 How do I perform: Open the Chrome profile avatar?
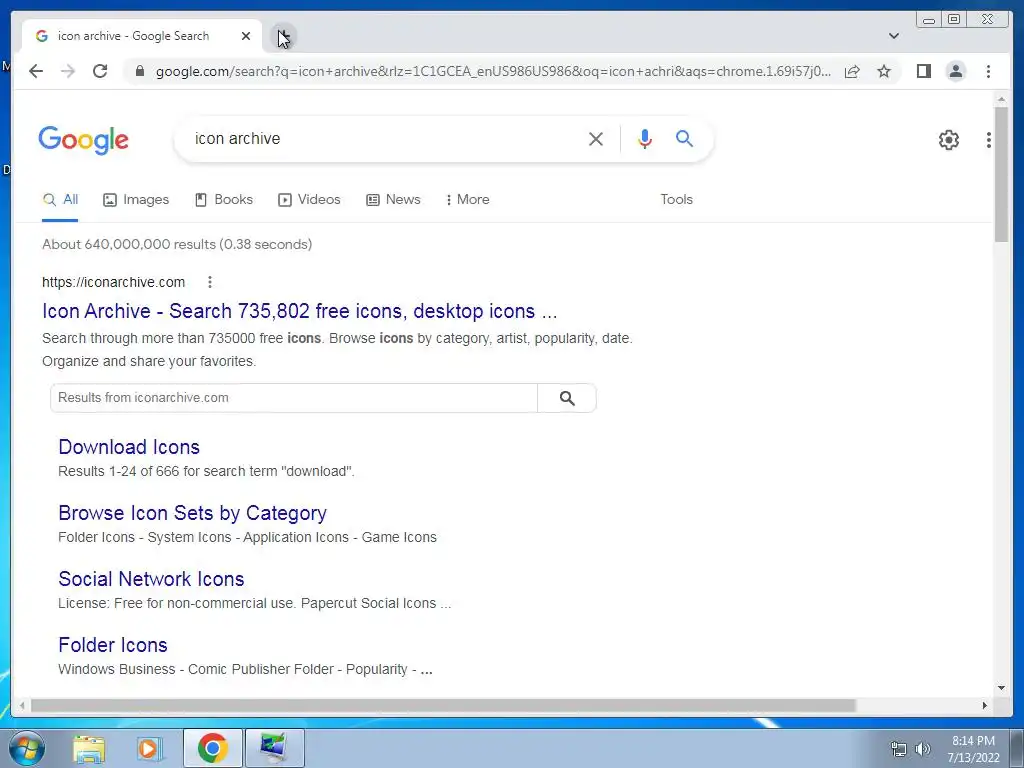[955, 71]
